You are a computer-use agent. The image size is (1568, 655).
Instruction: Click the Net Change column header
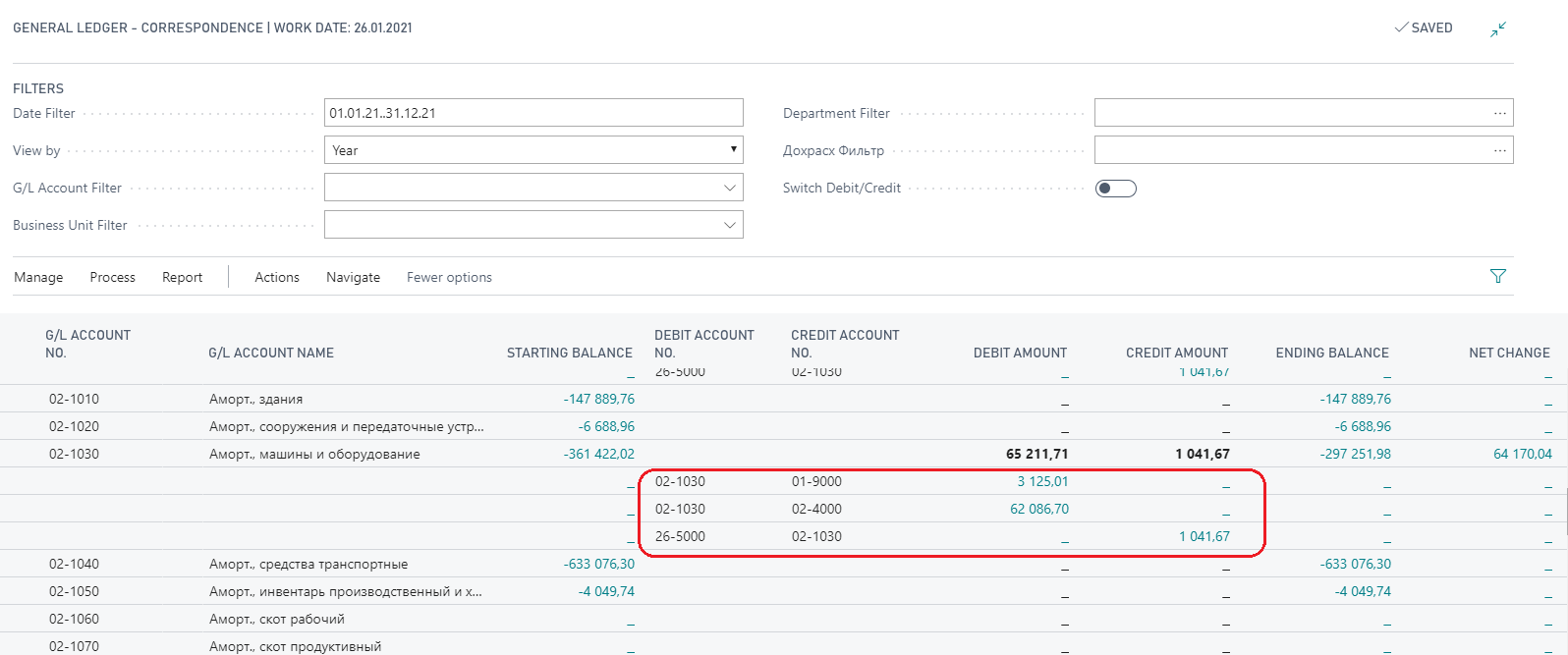[1509, 353]
